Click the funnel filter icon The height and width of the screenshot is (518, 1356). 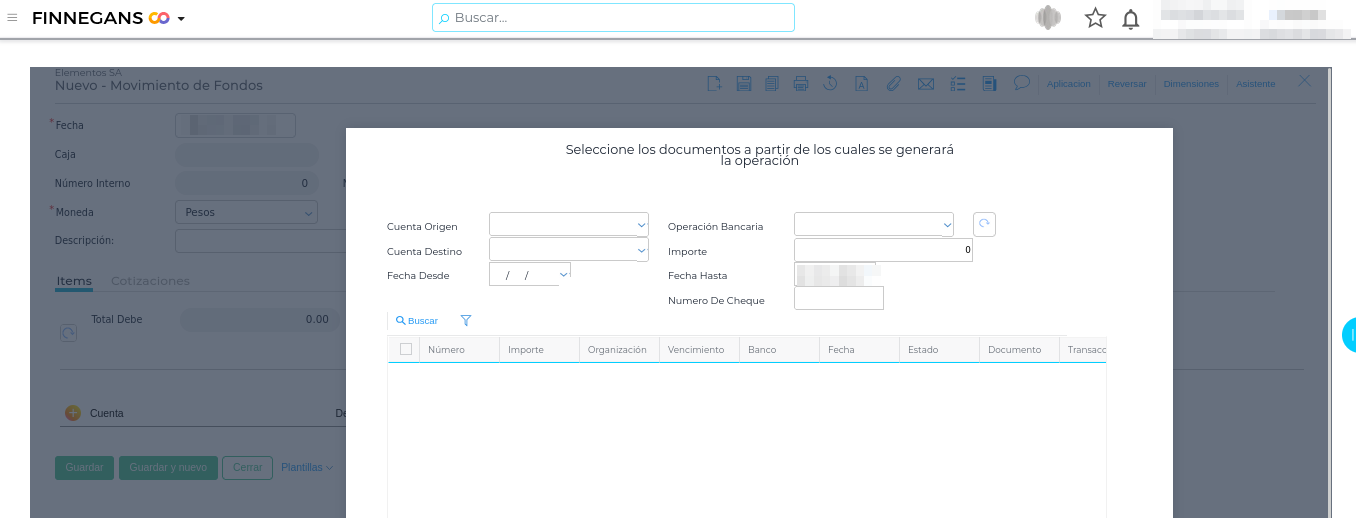[466, 321]
